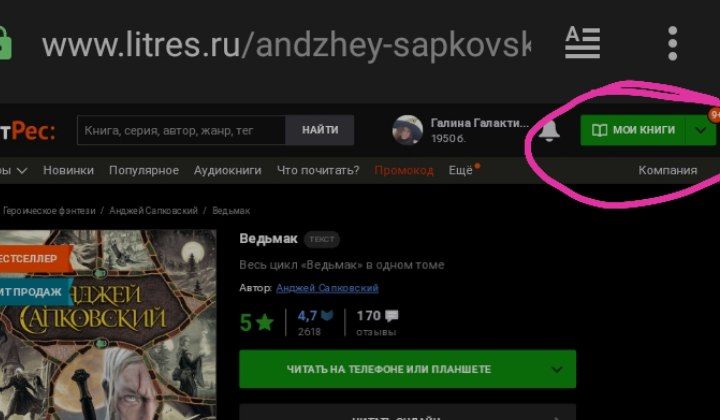Open the Новинки menu item
720x420 pixels.
coord(68,170)
